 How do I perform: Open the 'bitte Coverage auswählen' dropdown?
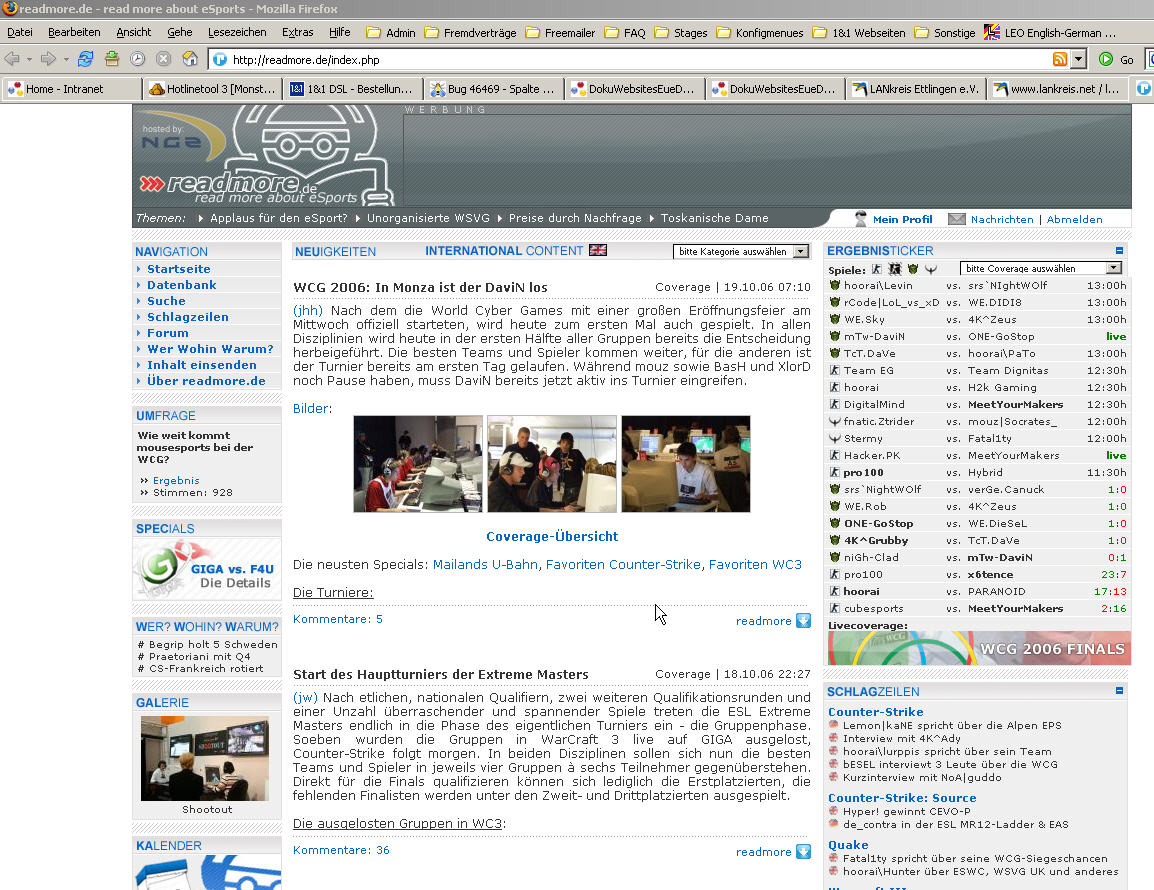click(x=1041, y=268)
